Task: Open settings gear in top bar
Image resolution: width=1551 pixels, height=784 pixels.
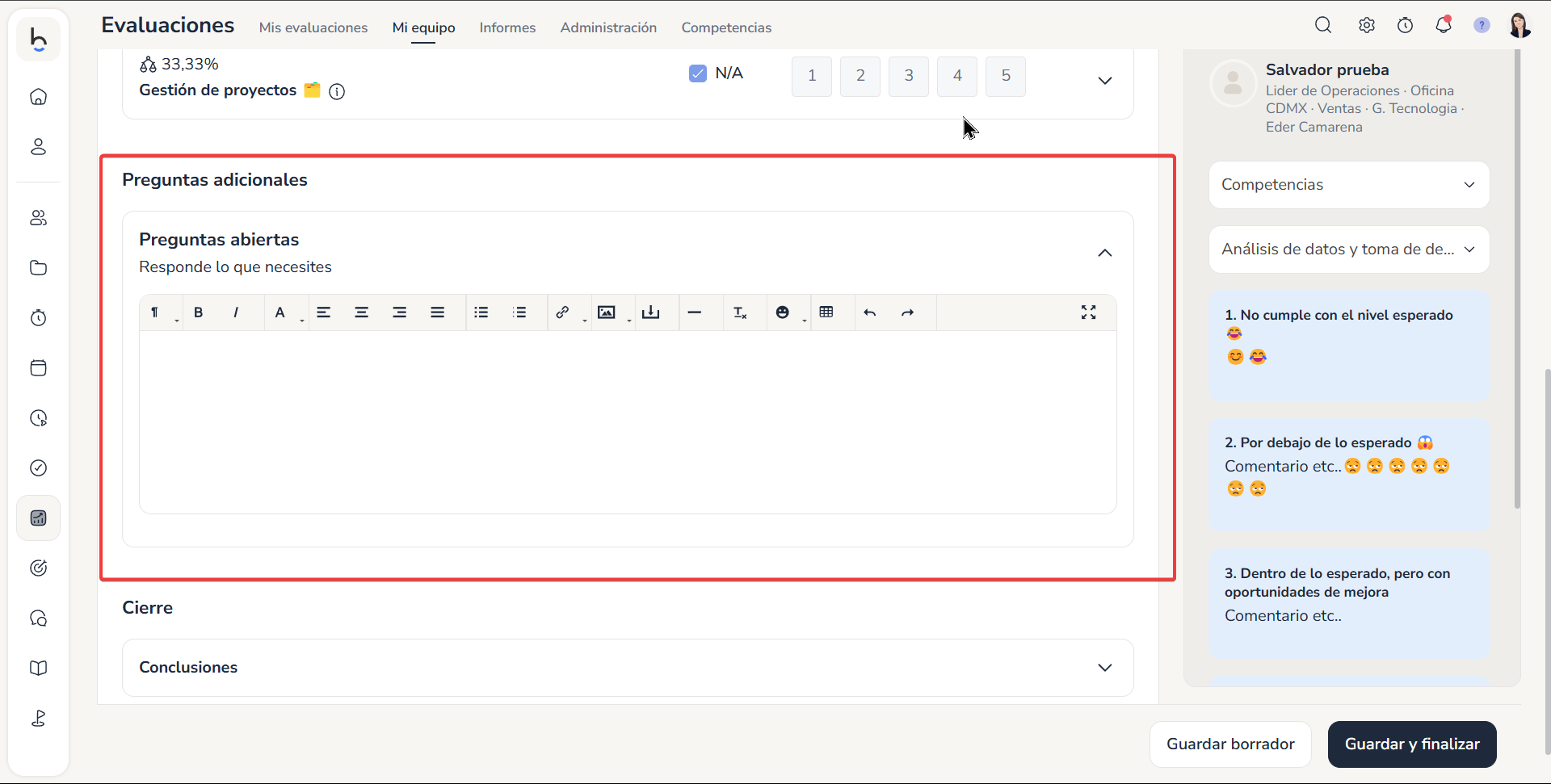Action: [x=1367, y=25]
